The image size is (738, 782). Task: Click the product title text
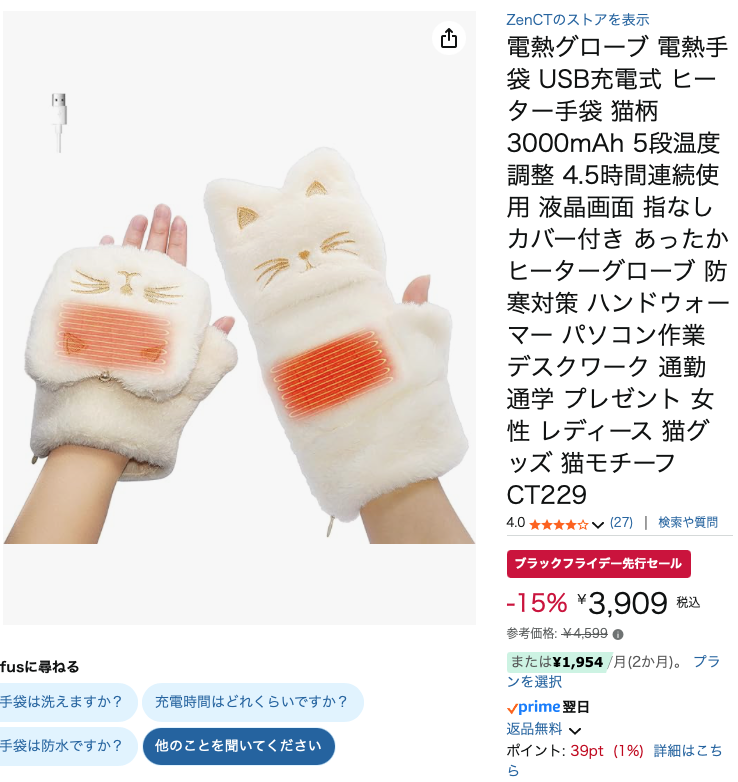point(617,271)
